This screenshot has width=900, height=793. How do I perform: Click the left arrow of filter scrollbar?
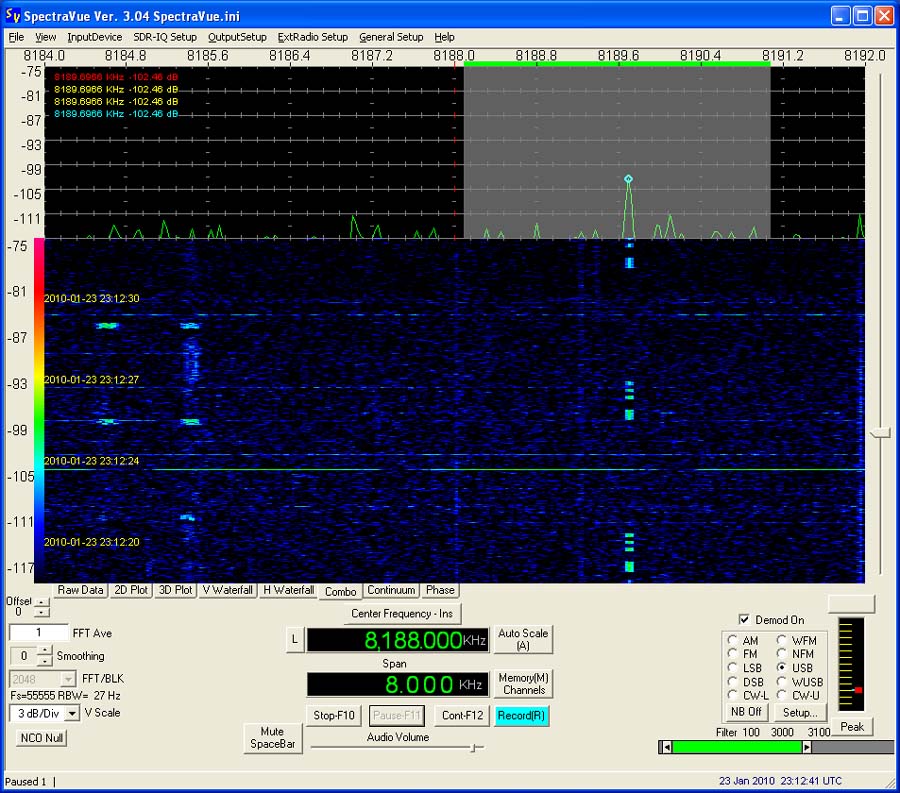point(666,747)
